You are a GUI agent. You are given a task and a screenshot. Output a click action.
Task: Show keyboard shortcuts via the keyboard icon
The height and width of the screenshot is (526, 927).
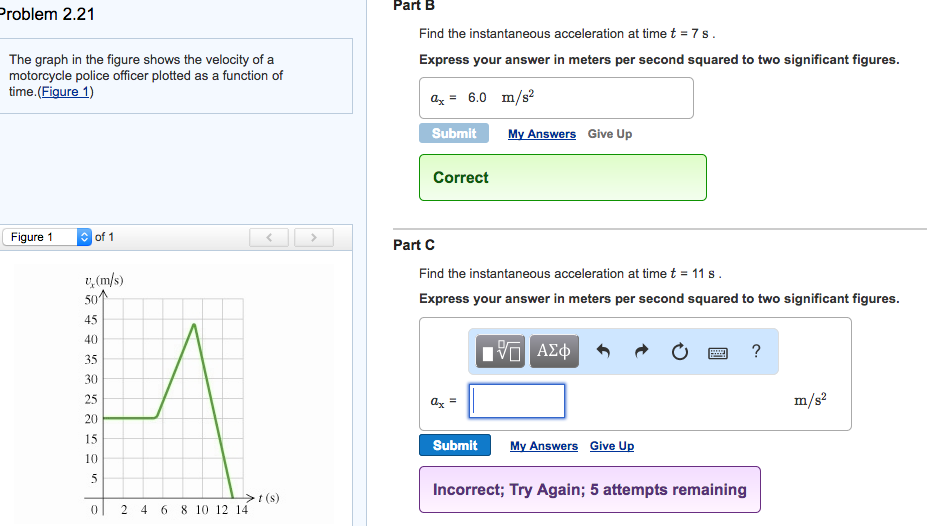(x=717, y=352)
